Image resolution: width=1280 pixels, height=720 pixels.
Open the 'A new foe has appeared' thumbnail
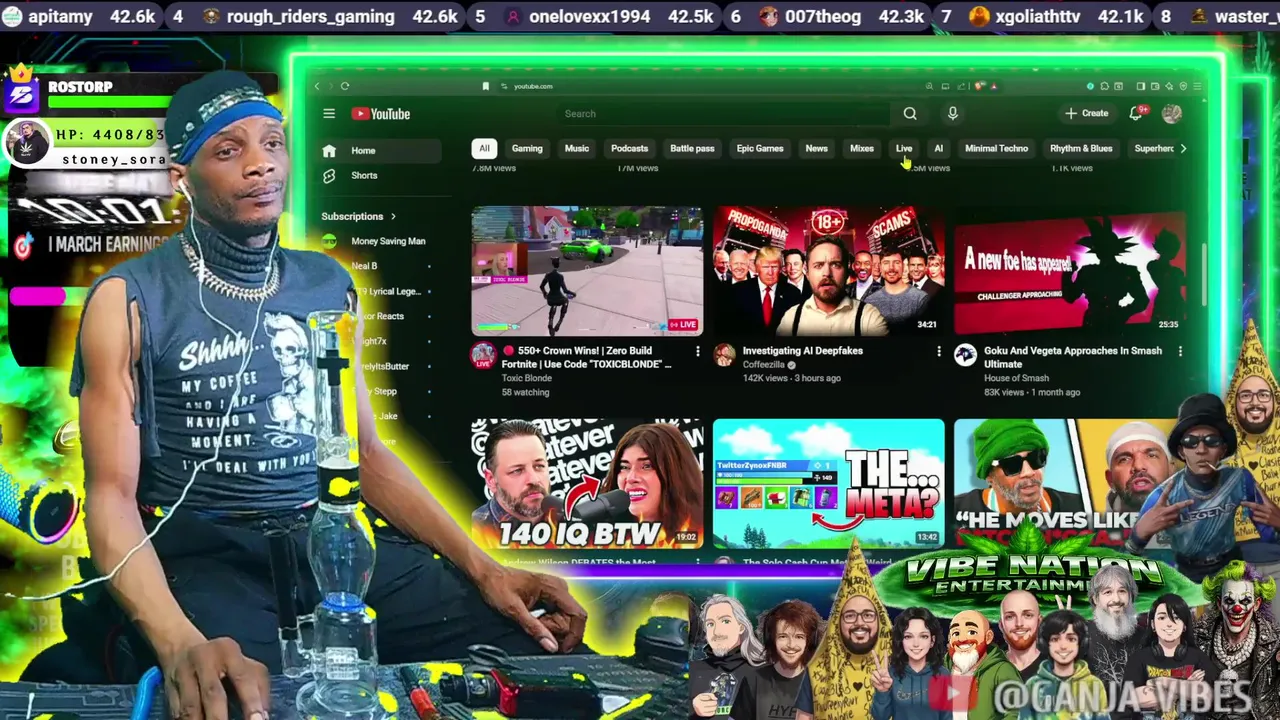1070,271
